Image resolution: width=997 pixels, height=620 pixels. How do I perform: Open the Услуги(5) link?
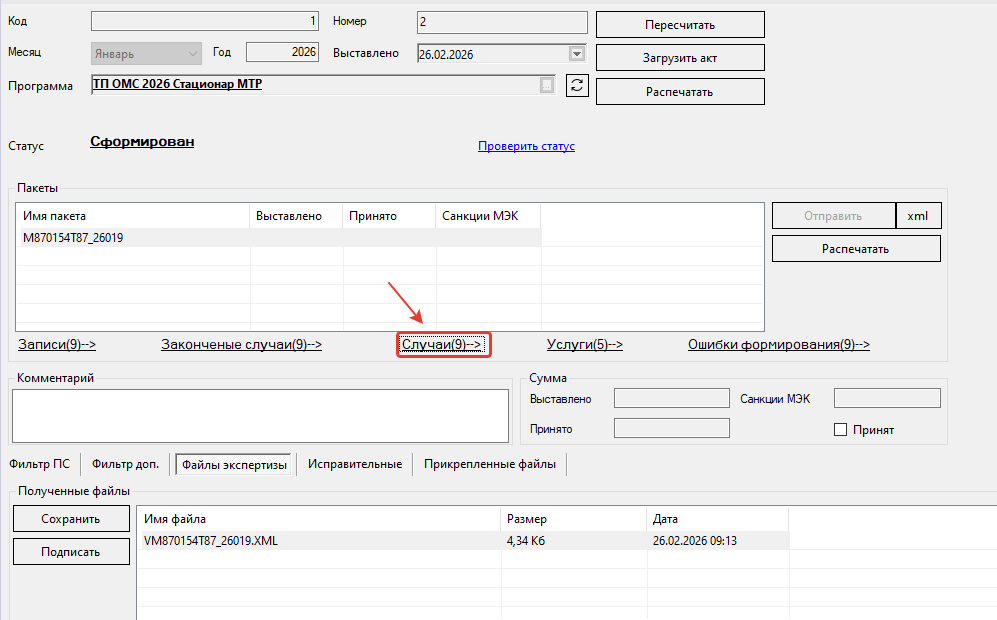(x=584, y=344)
